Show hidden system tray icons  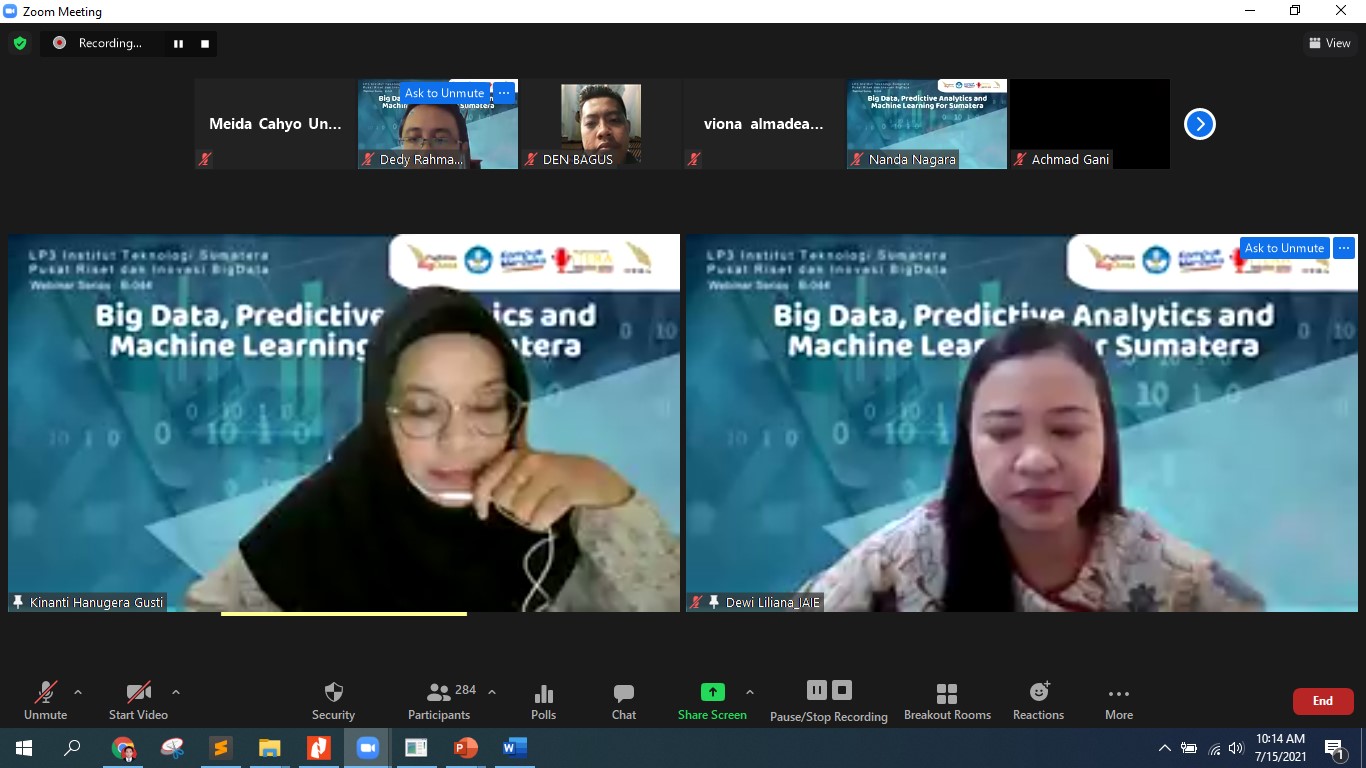(x=1164, y=748)
